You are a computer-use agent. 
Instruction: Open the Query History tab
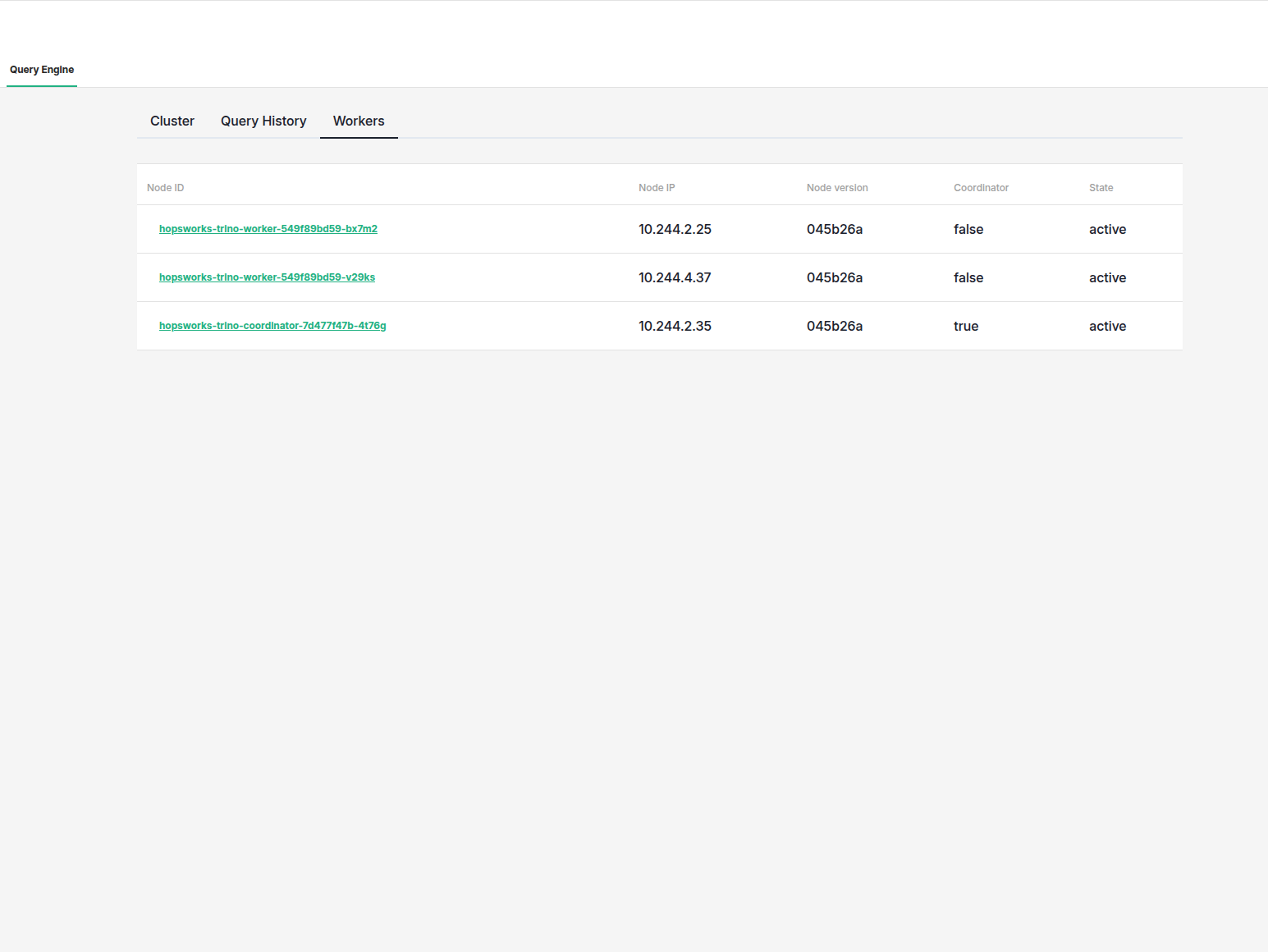coord(263,121)
